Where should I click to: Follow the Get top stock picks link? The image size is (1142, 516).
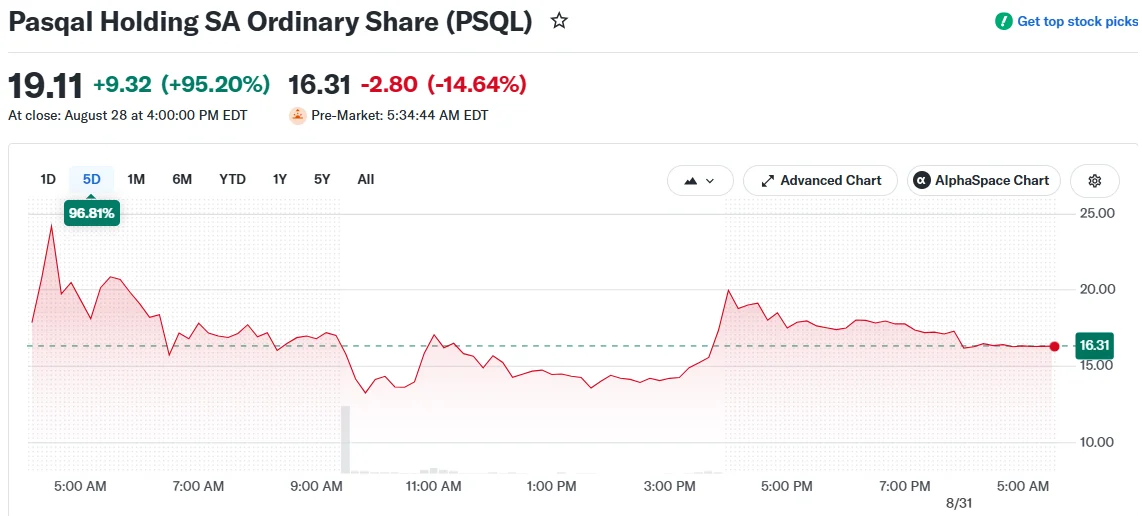tap(1077, 21)
